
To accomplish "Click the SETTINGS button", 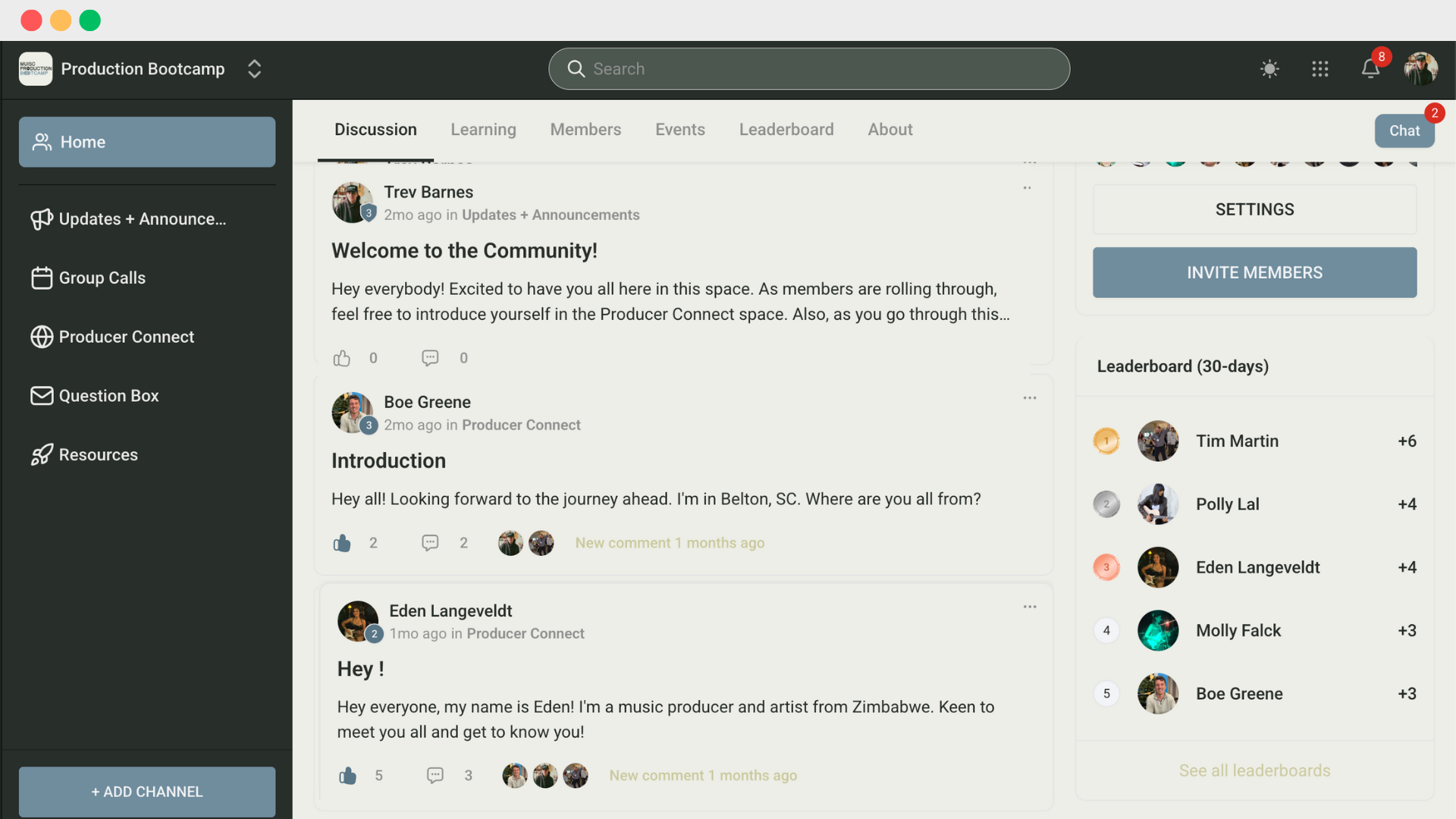I will pyautogui.click(x=1254, y=209).
